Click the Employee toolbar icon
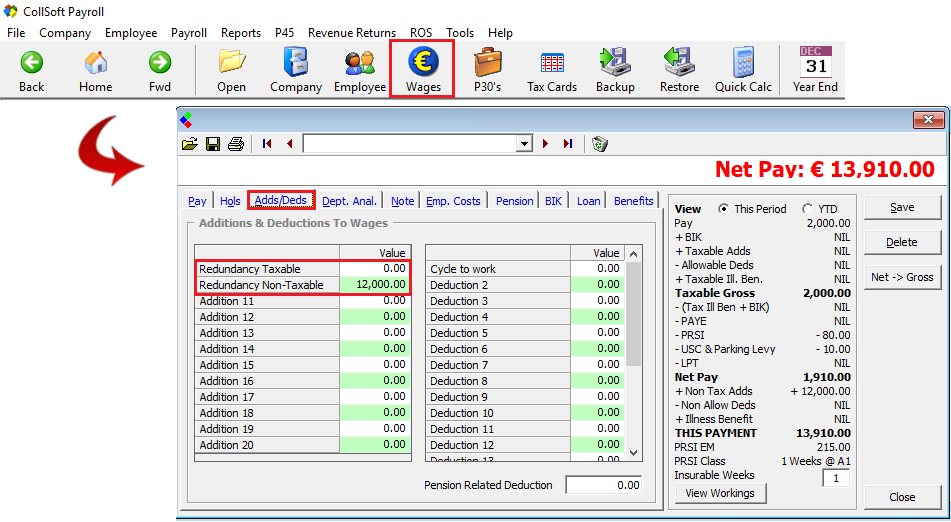This screenshot has width=951, height=522. tap(360, 70)
